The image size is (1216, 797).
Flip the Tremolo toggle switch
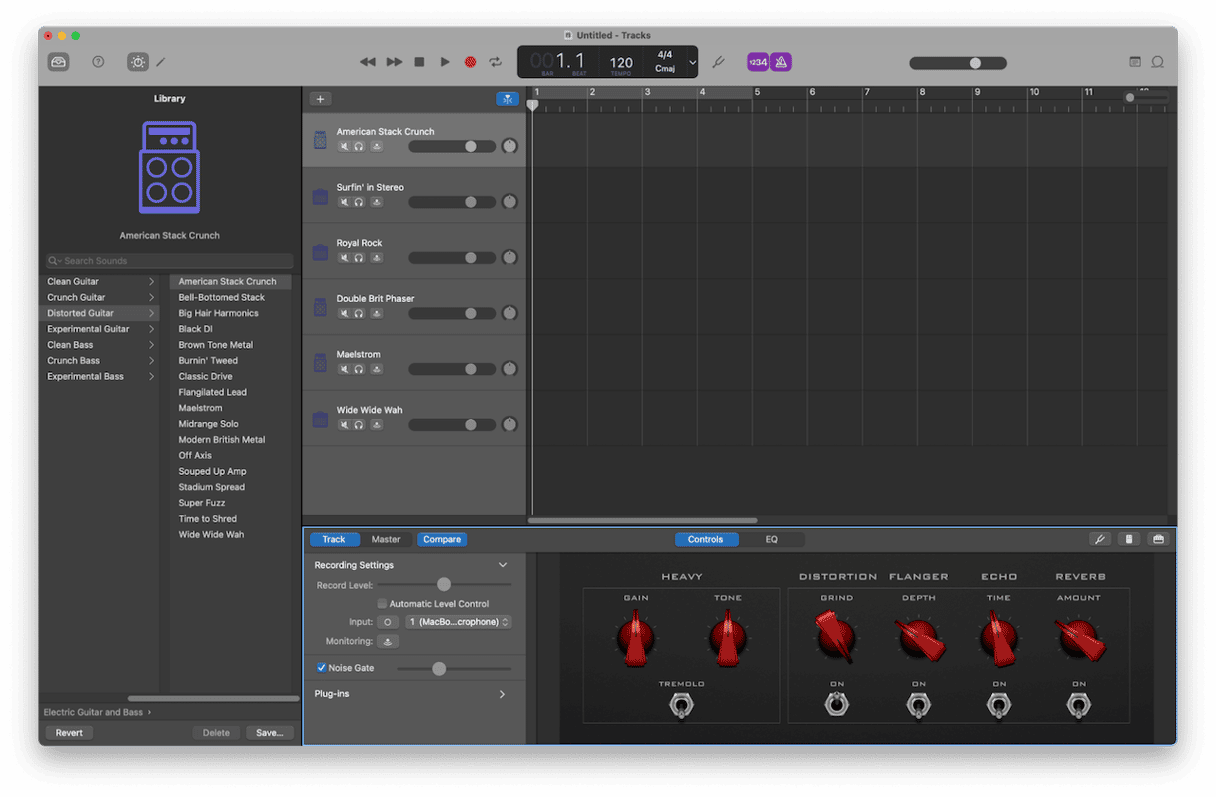(681, 707)
